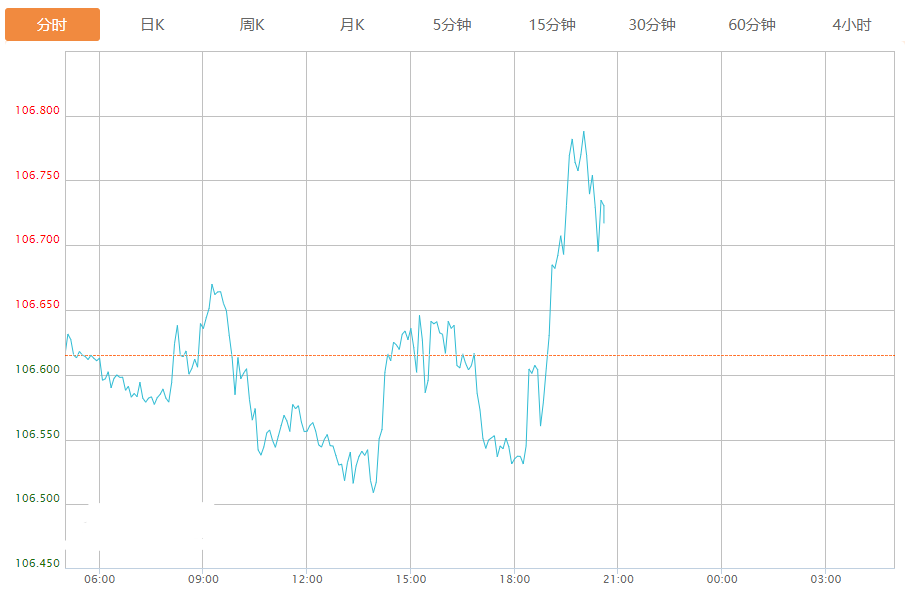Select the 分时 tab

tap(52, 25)
